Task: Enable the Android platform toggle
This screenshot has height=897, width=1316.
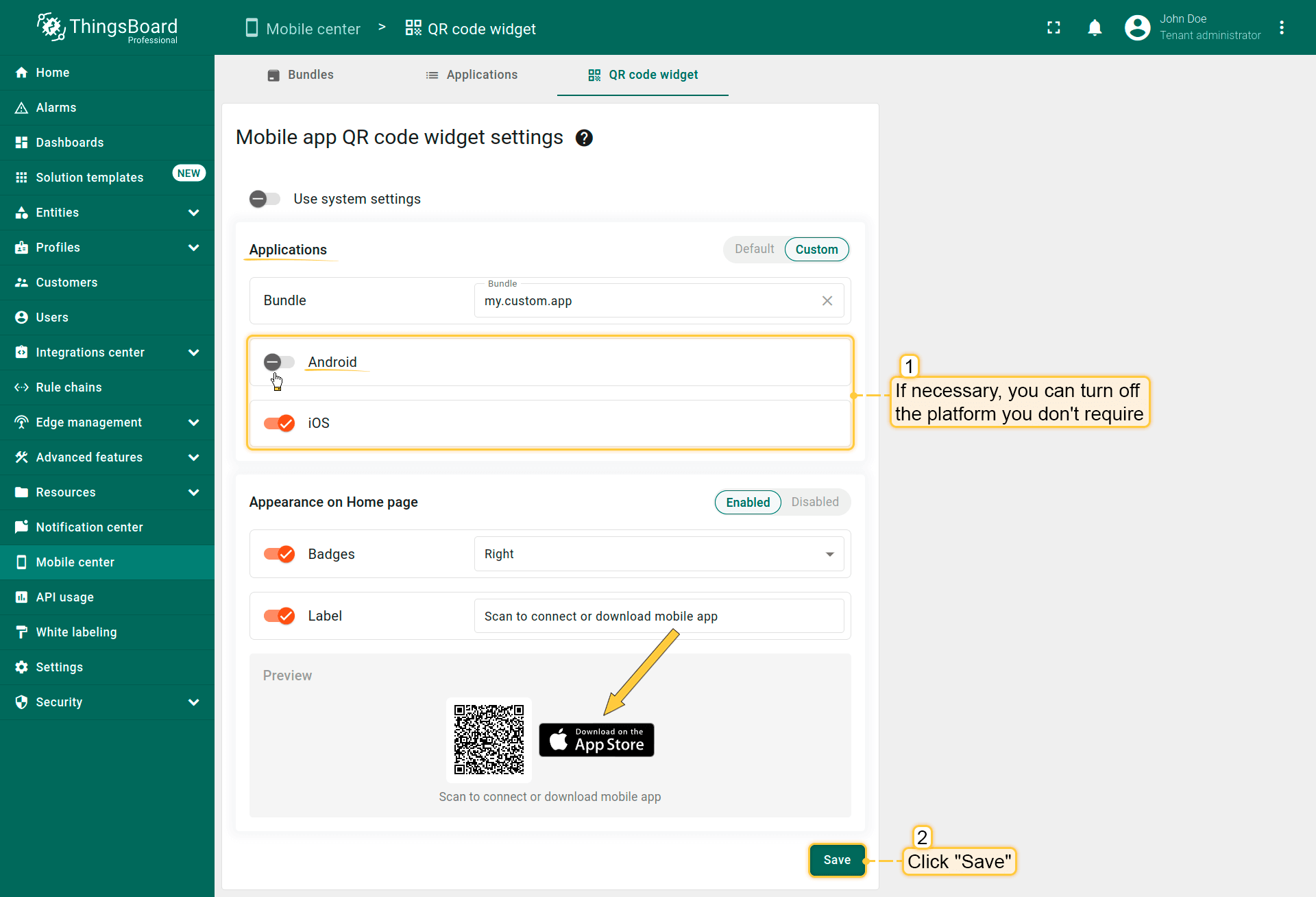Action: point(278,362)
